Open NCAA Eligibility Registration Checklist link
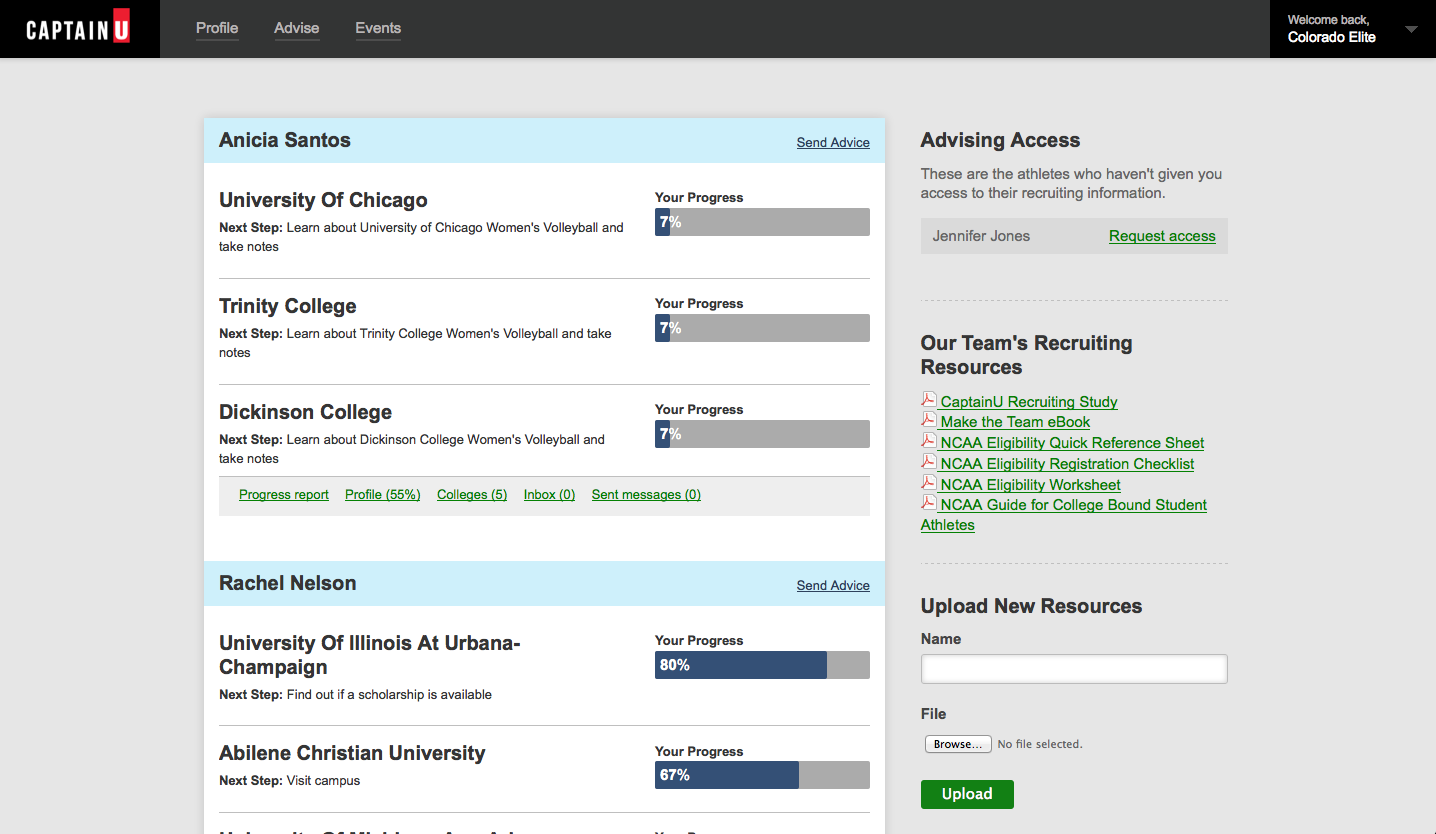 coord(1067,464)
